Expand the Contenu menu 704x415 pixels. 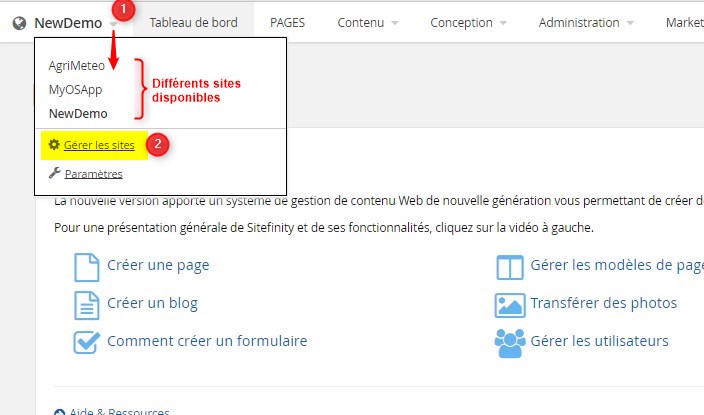click(368, 22)
